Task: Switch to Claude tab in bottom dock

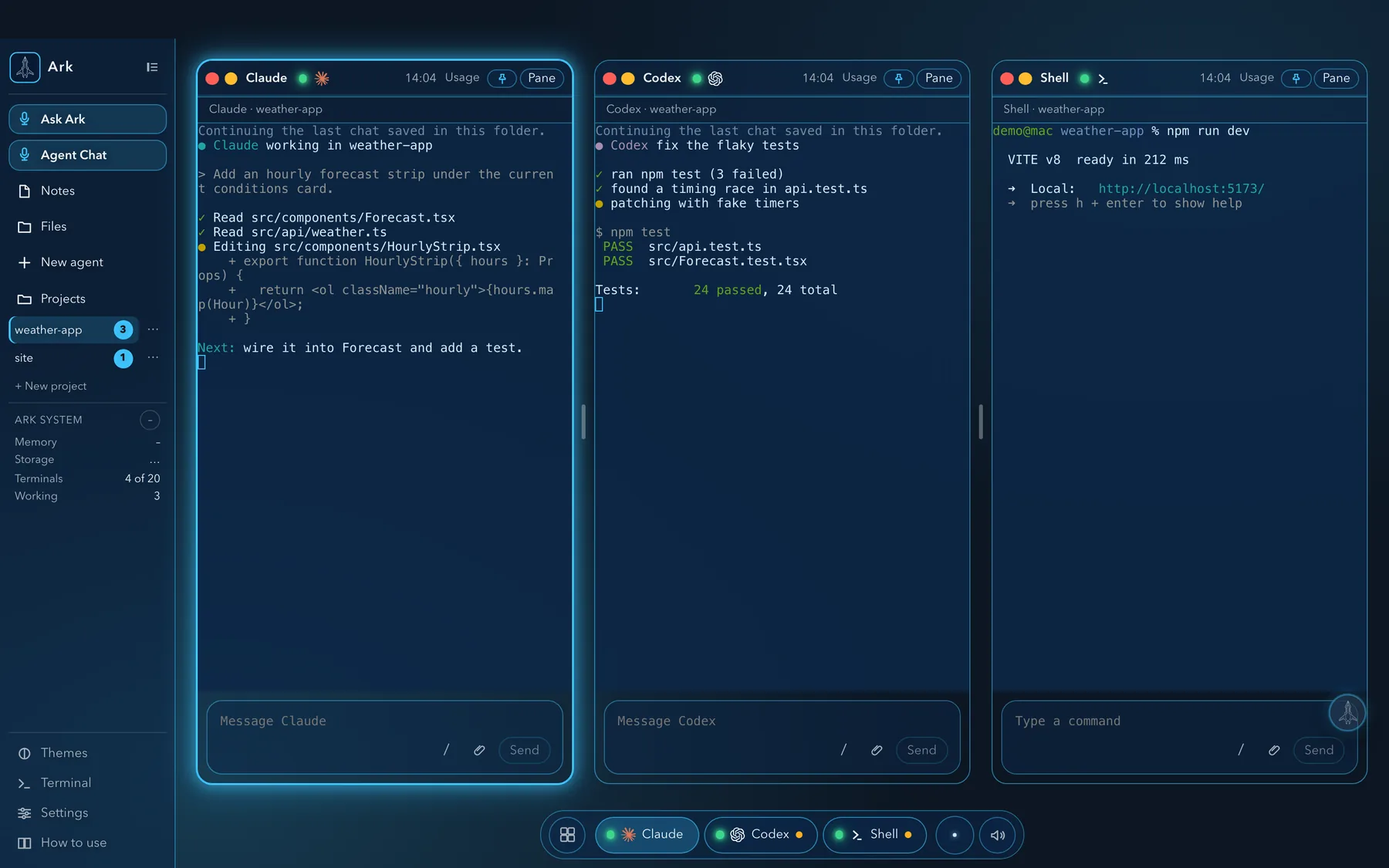Action: pos(647,835)
